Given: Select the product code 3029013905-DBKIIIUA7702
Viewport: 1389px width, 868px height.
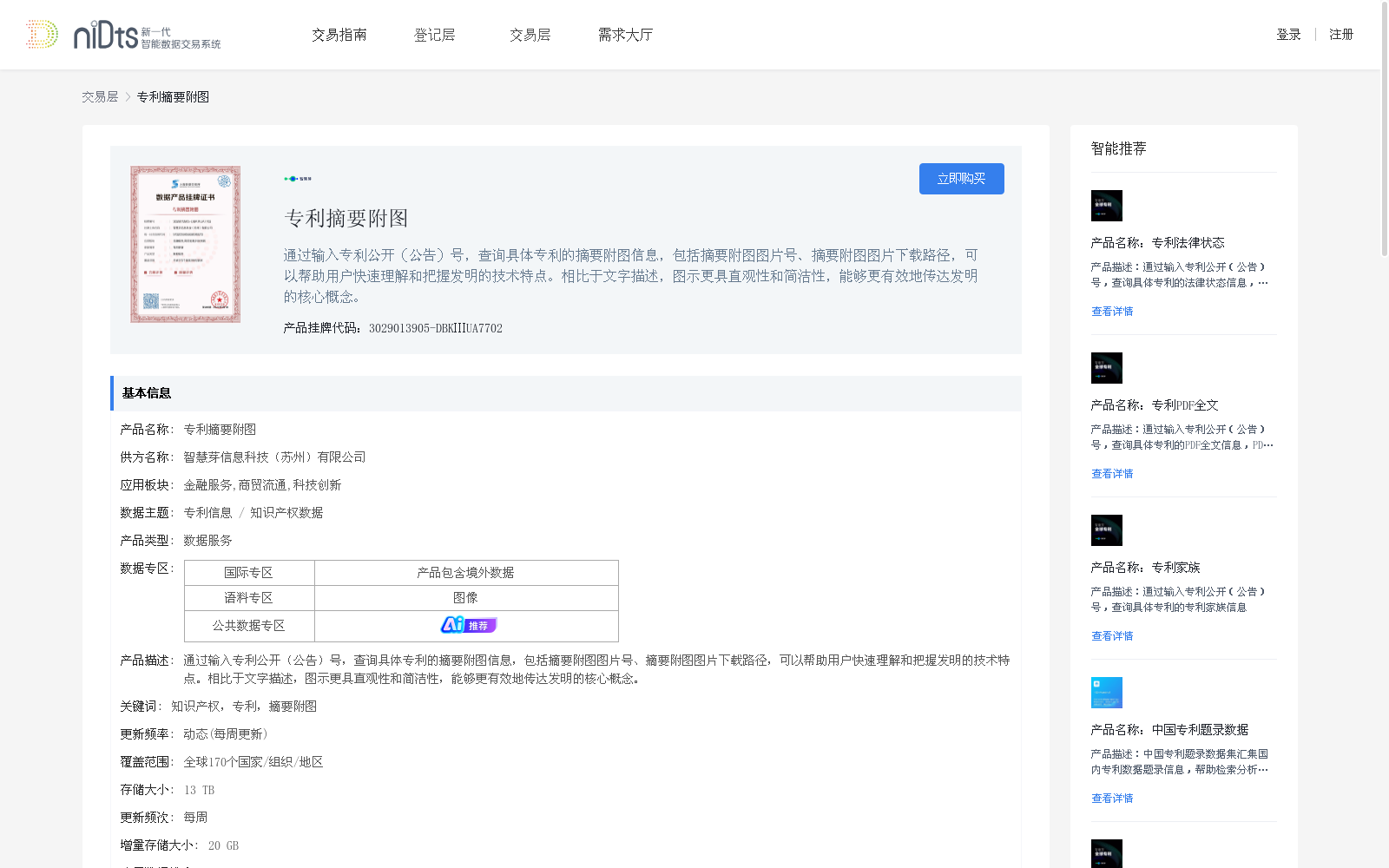Looking at the screenshot, I should 436,328.
